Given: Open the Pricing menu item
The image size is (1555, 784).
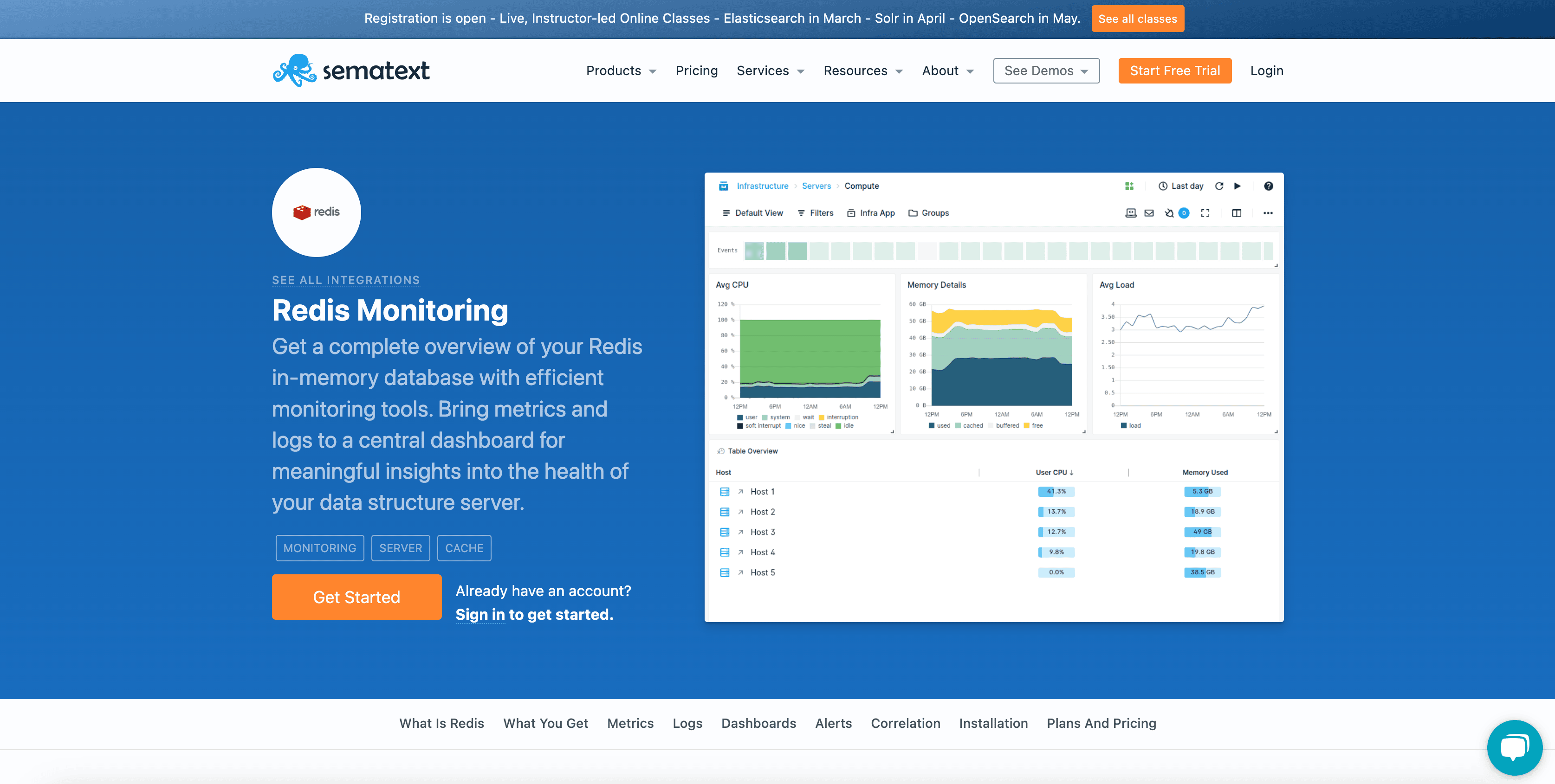Looking at the screenshot, I should coord(697,71).
